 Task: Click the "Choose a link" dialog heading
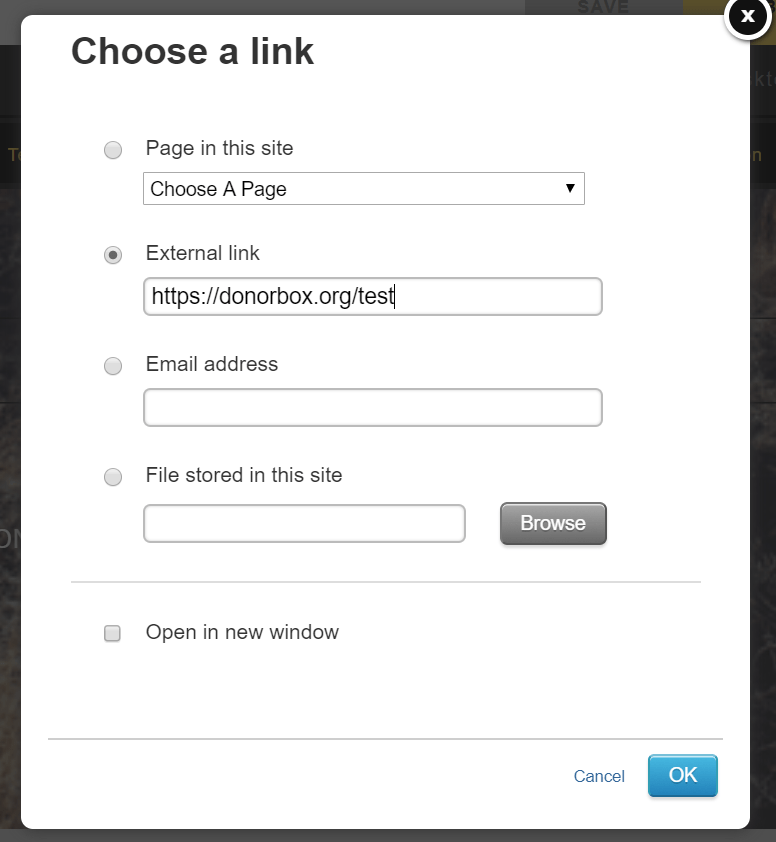pos(192,52)
